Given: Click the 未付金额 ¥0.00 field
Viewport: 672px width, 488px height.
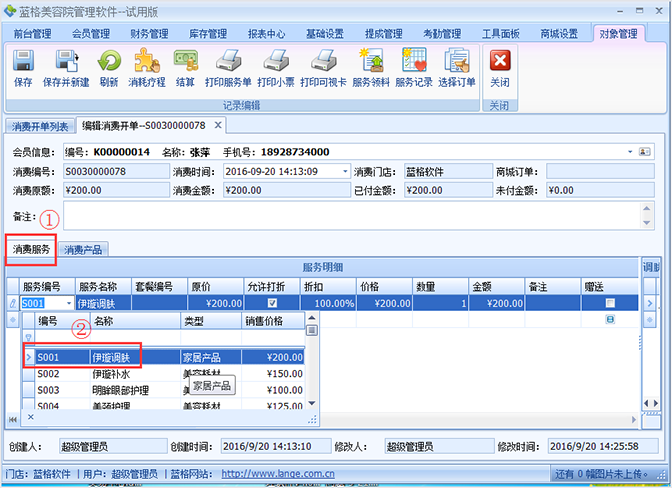Looking at the screenshot, I should (600, 190).
